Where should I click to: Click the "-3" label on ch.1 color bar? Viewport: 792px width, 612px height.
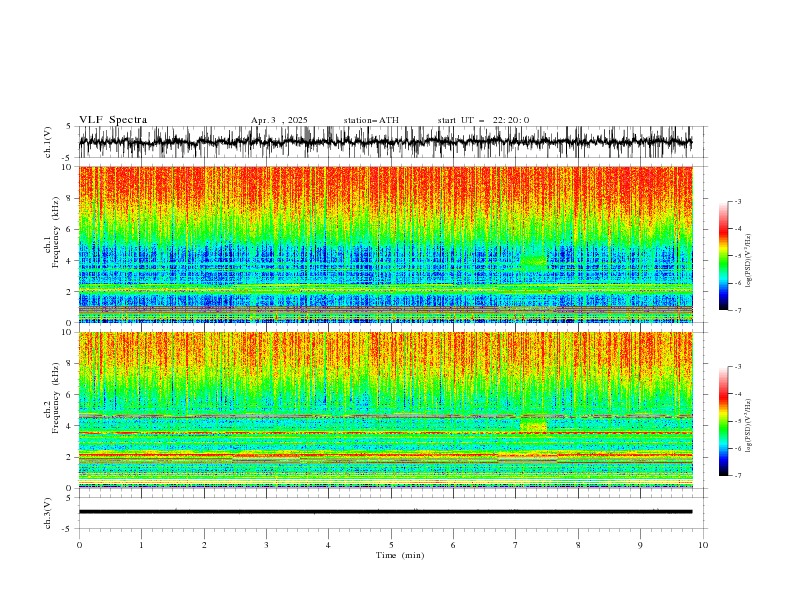coord(737,201)
